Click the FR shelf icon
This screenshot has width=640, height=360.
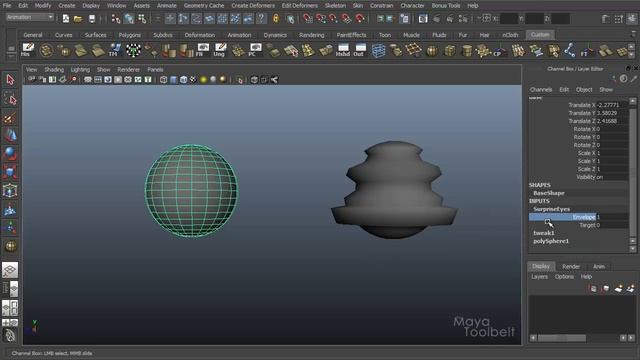point(202,50)
